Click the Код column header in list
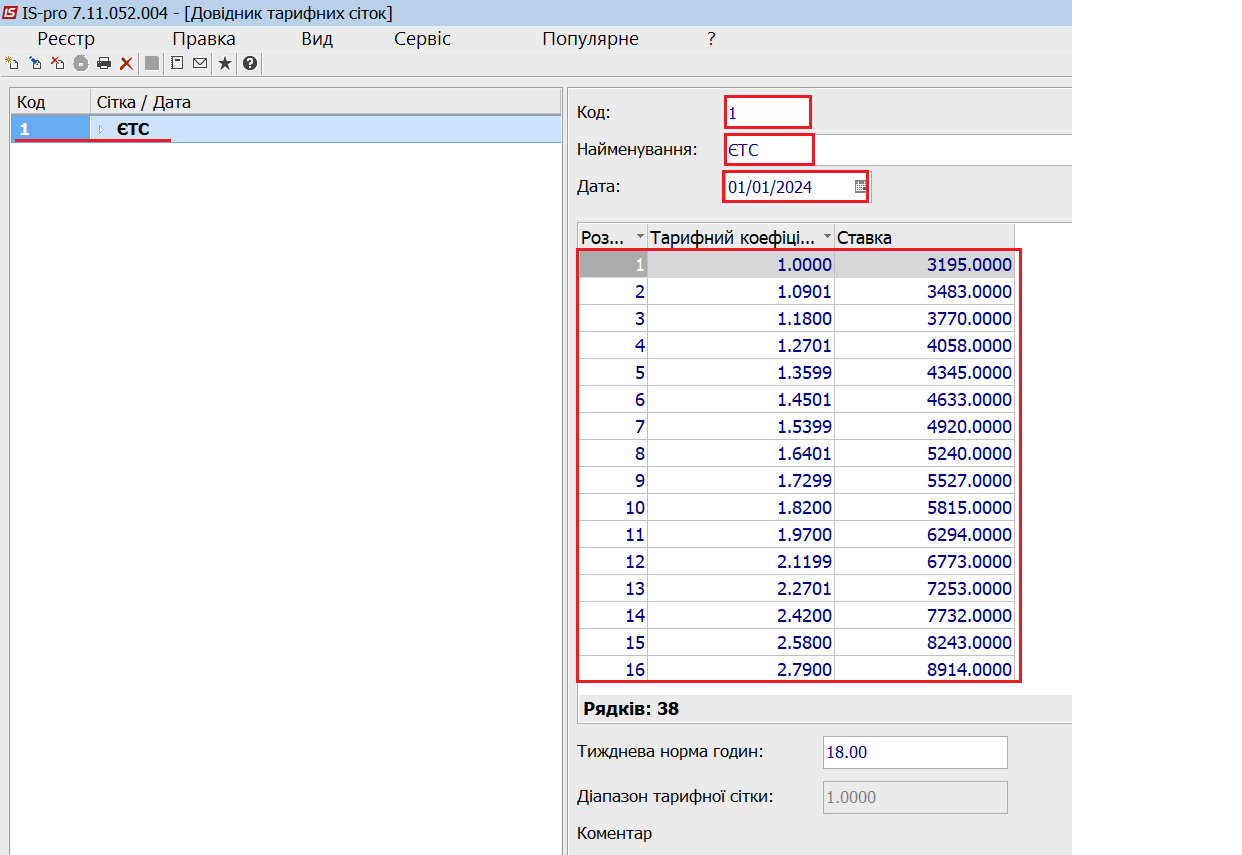 [x=51, y=102]
